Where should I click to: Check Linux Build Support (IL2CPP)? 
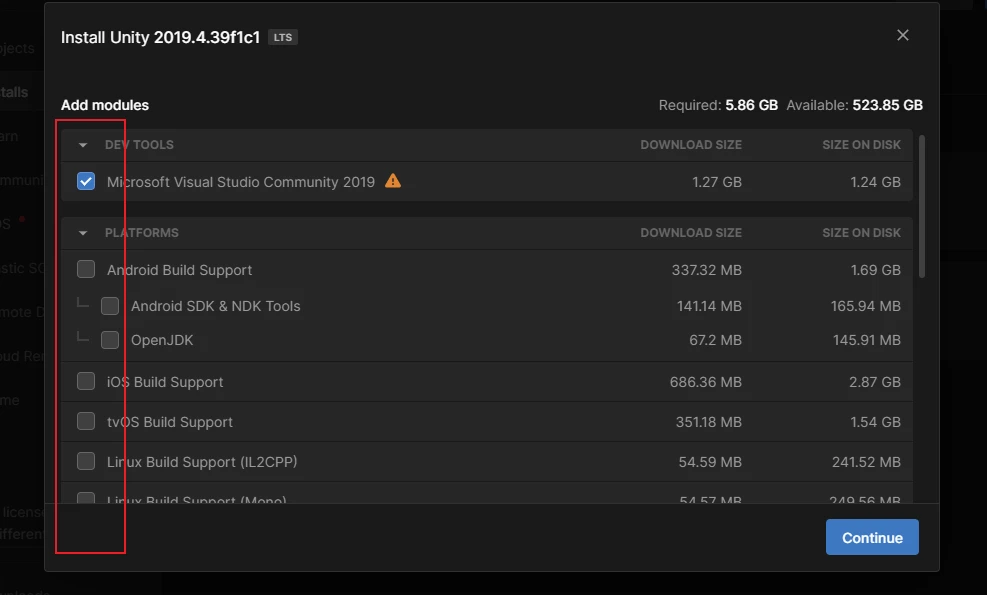[x=87, y=462]
